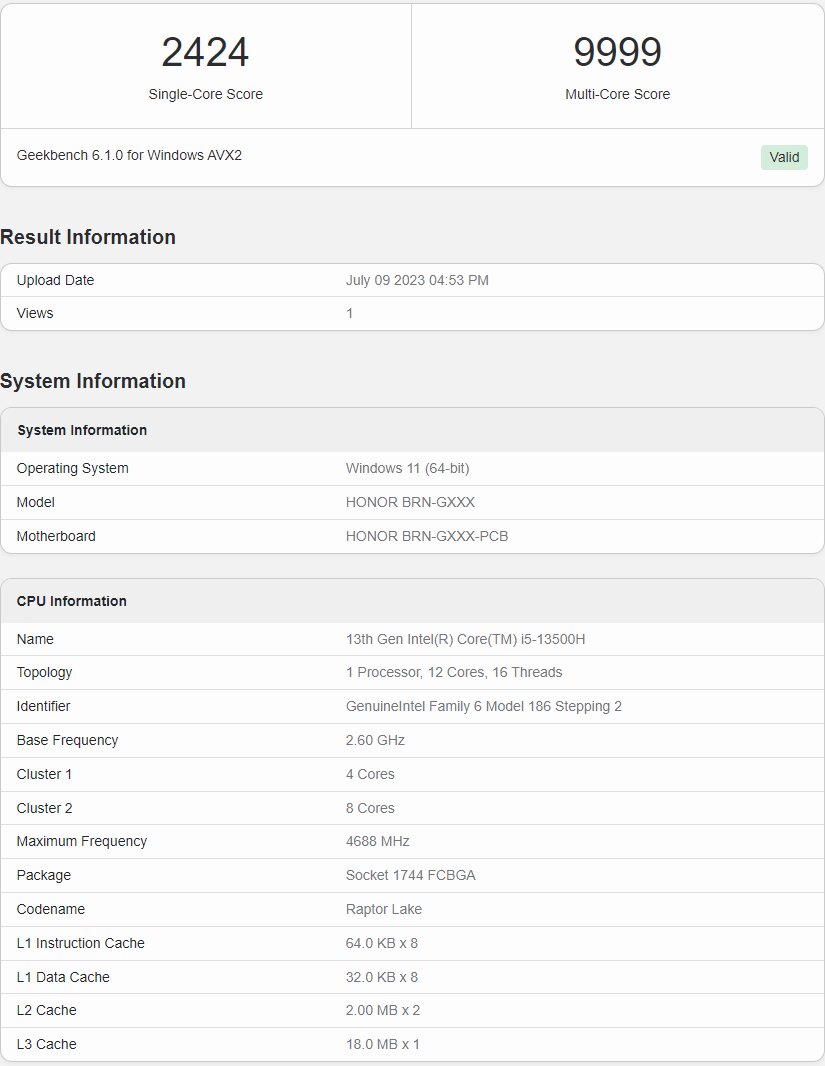Click the green Valid badge
825x1066 pixels.
(784, 157)
